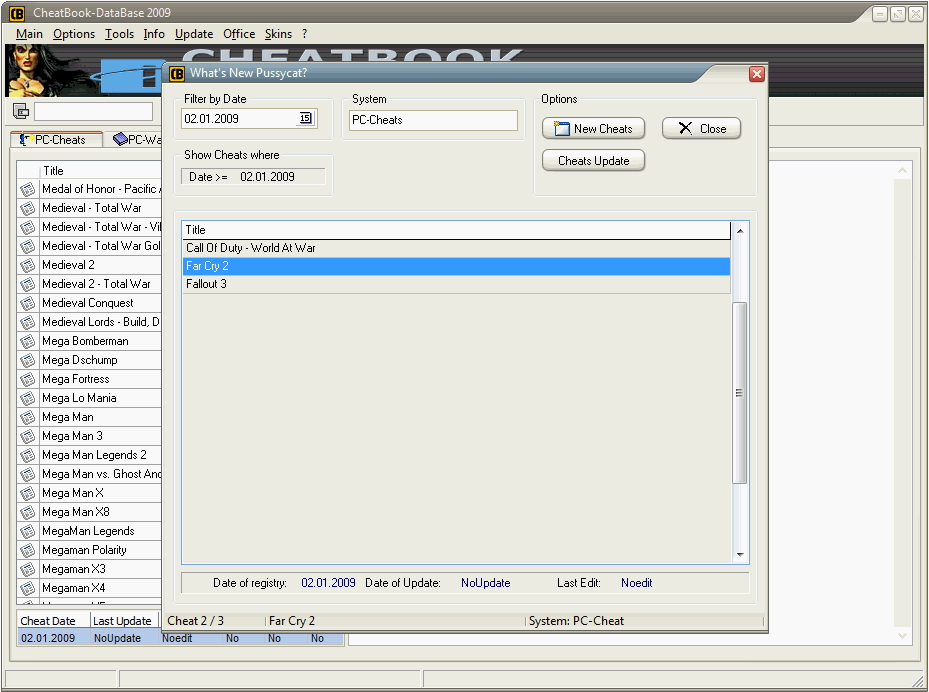This screenshot has height=692, width=929.
Task: Click the icon next to Megaman Polarity
Action: click(28, 550)
